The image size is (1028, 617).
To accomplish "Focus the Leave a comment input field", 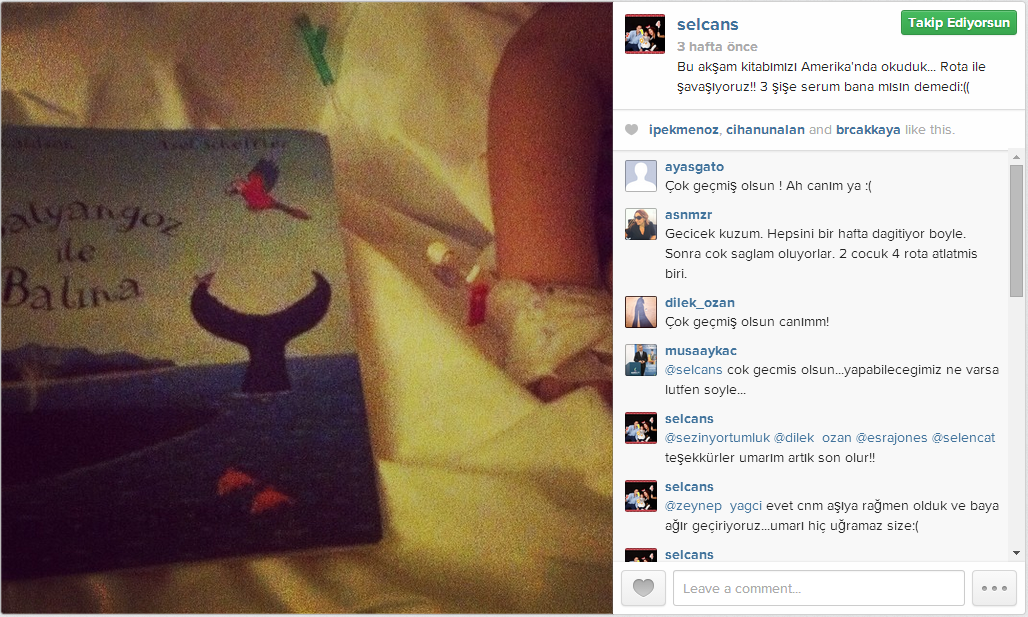I will pos(818,588).
